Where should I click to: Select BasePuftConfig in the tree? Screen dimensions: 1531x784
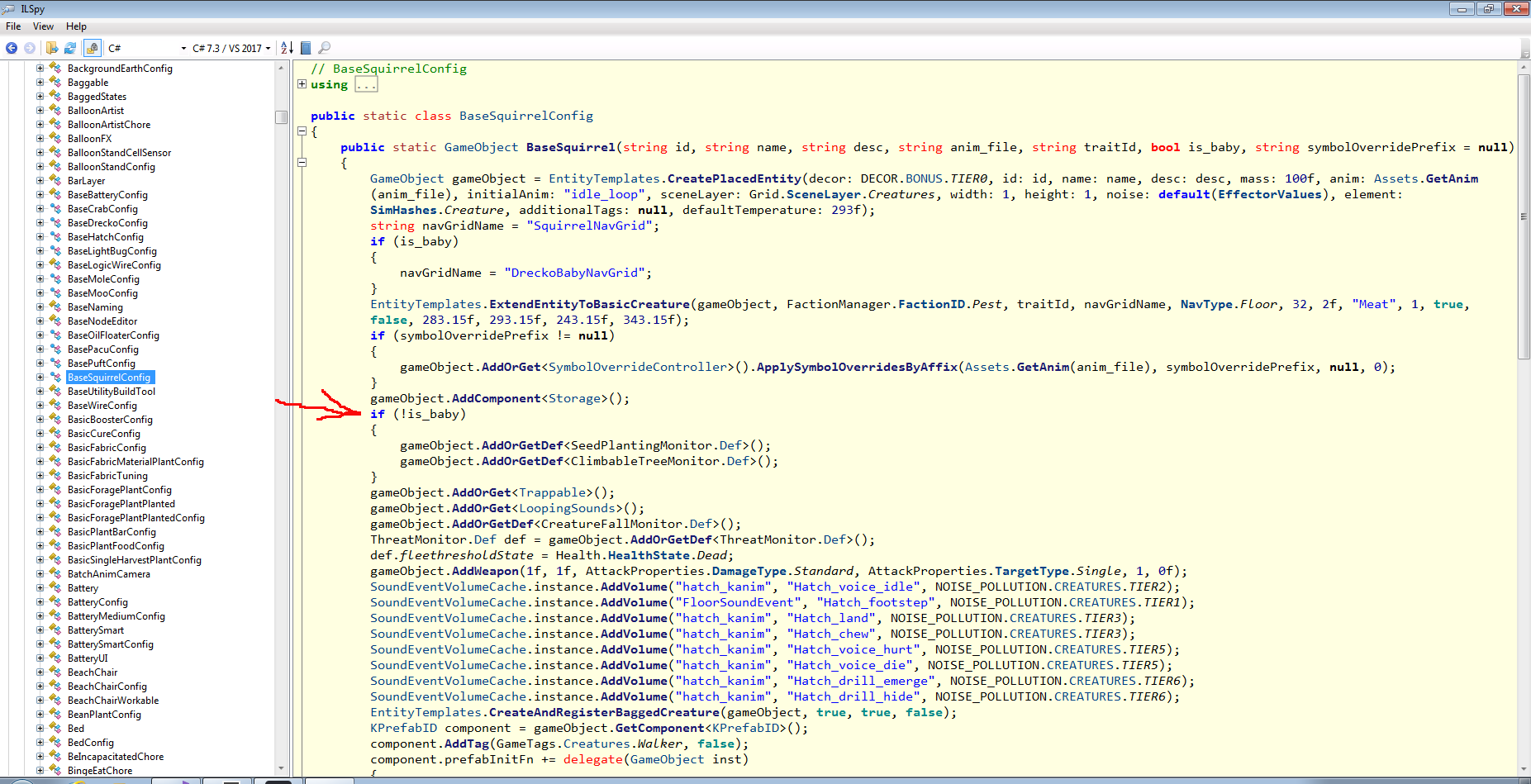101,363
